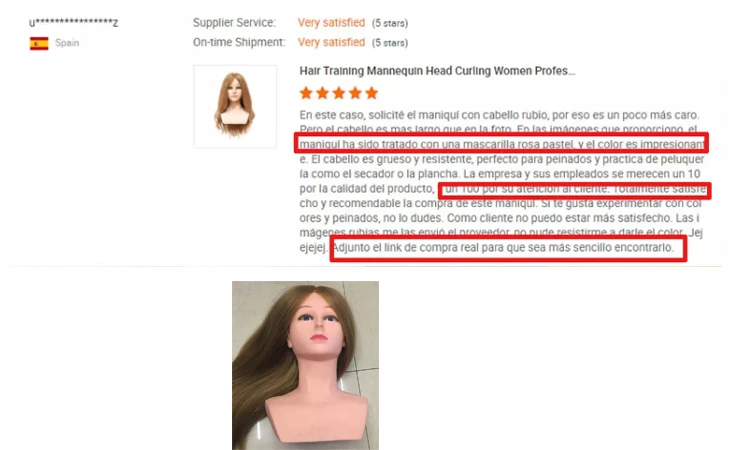The width and height of the screenshot is (750, 450).
Task: Open Hair Training Mannequin Head product title
Action: pyautogui.click(x=437, y=71)
